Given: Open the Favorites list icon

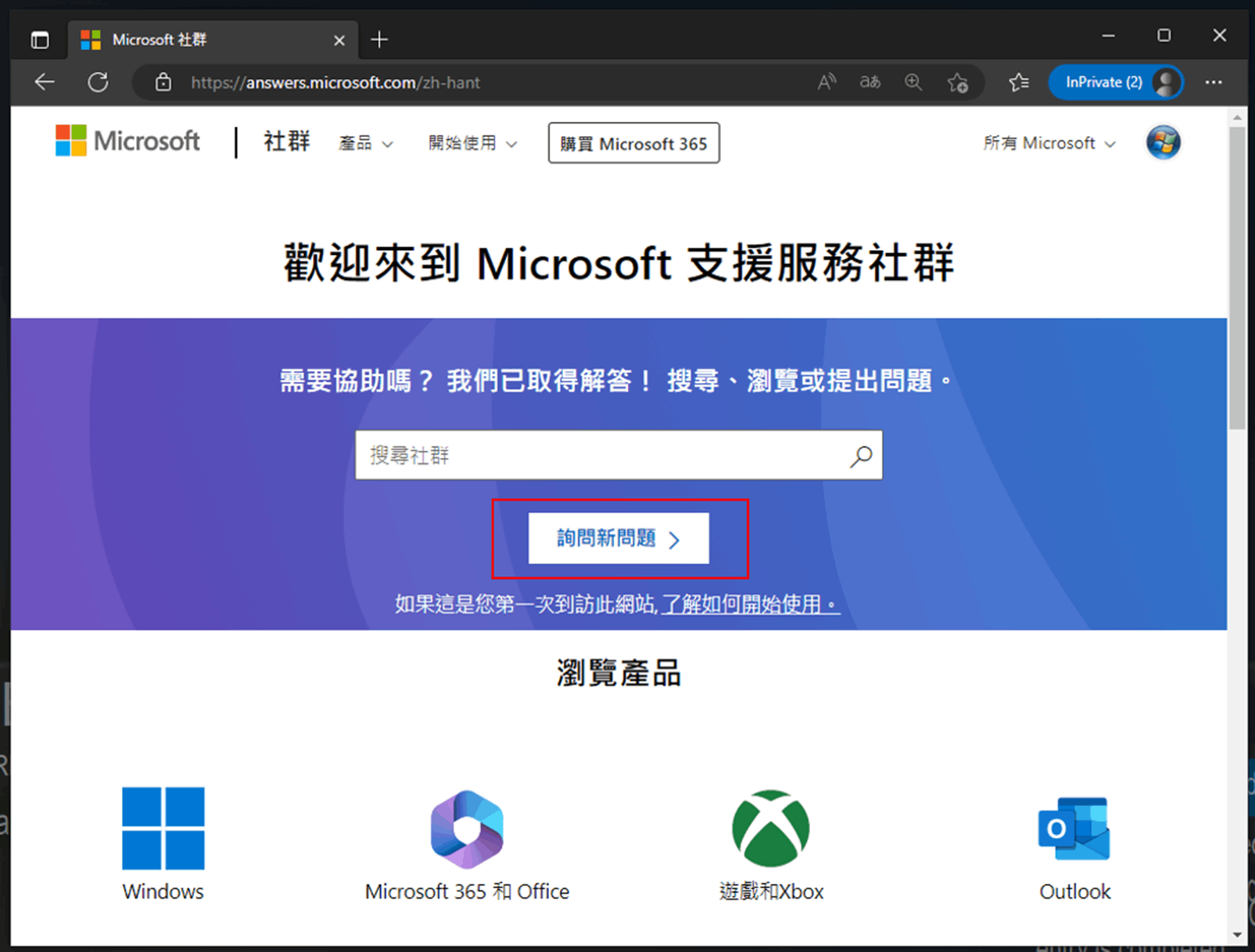Looking at the screenshot, I should (x=1018, y=82).
